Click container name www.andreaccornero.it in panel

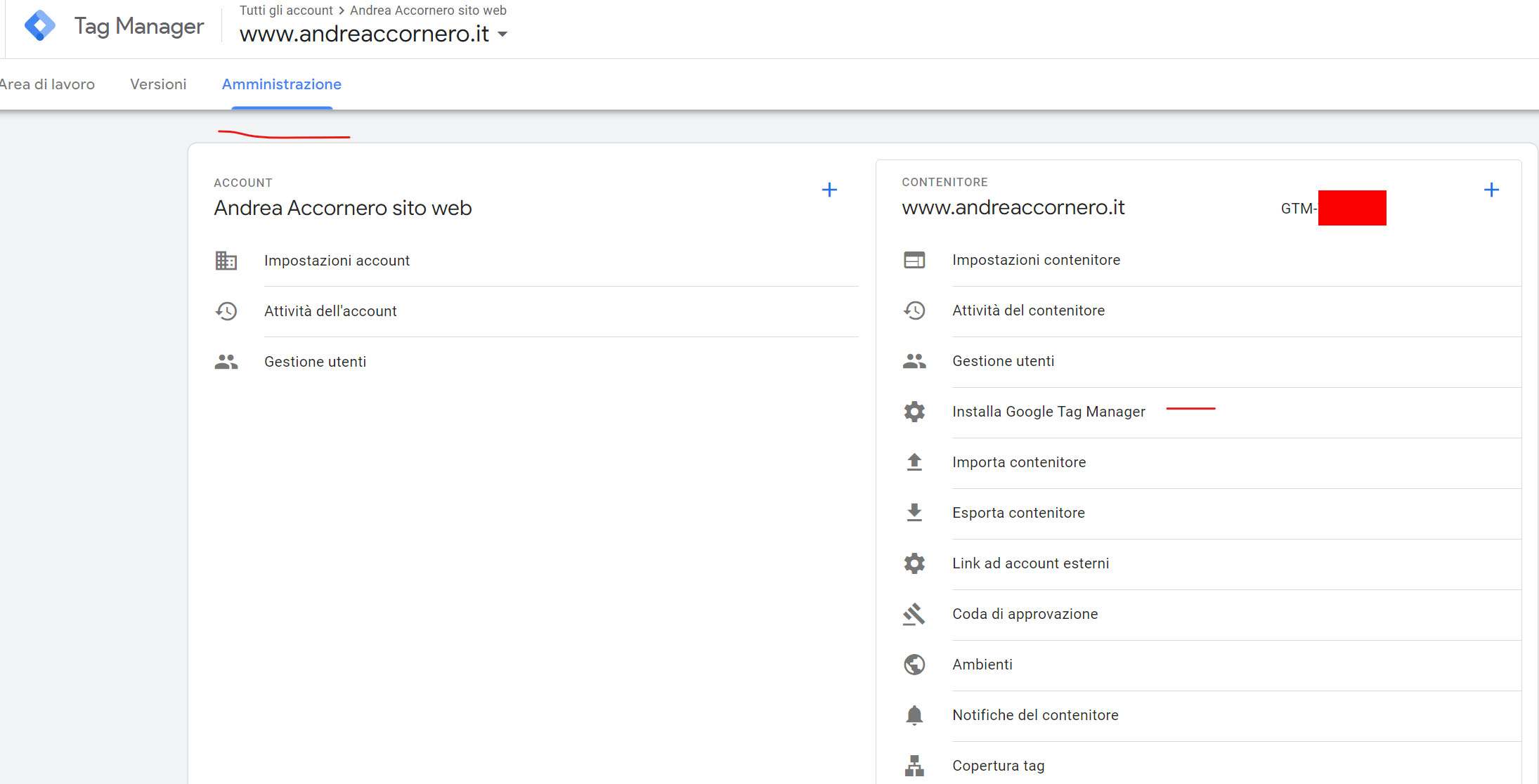click(1013, 207)
